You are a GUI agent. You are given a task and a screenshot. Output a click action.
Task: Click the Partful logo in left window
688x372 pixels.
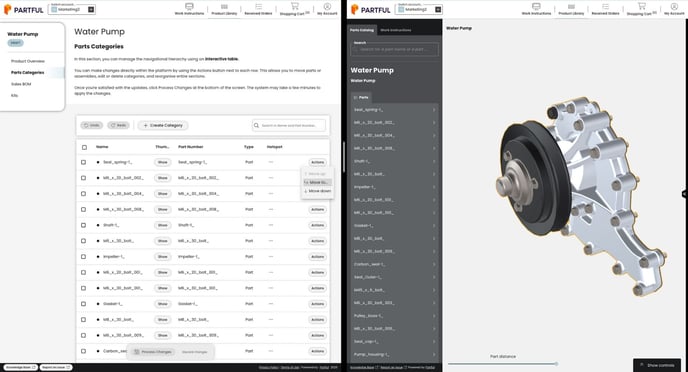23,9
